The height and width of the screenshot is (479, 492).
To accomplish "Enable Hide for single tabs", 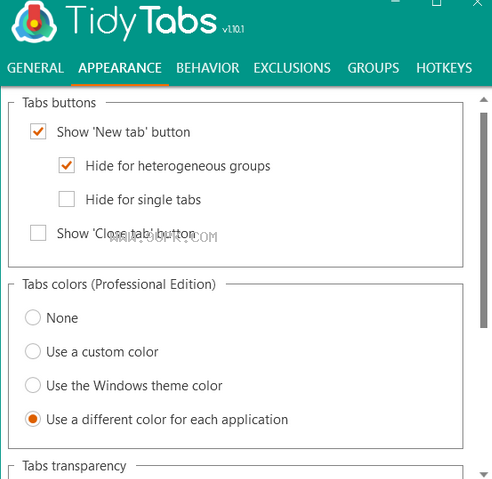I will (x=67, y=199).
